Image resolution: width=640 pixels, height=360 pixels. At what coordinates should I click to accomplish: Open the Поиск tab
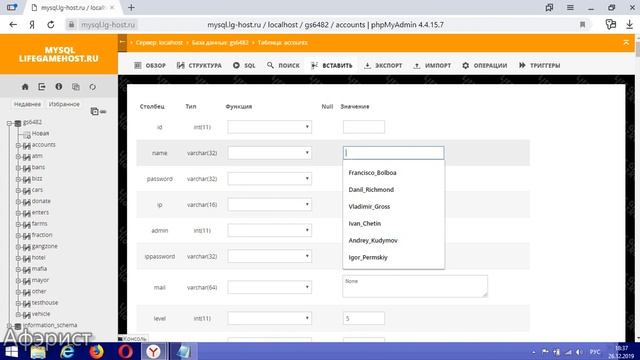(283, 65)
